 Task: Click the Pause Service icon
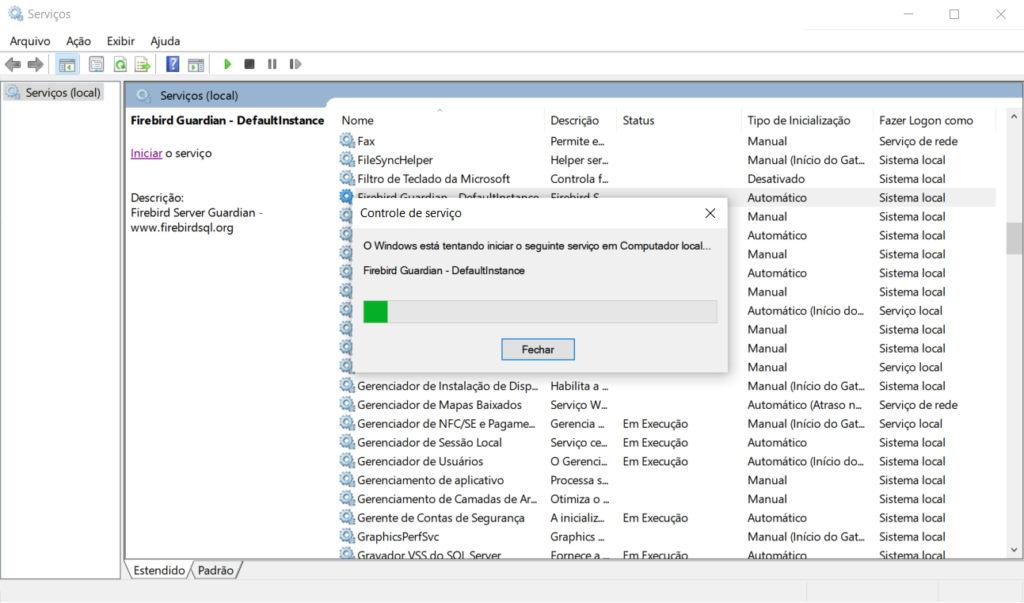(x=272, y=64)
